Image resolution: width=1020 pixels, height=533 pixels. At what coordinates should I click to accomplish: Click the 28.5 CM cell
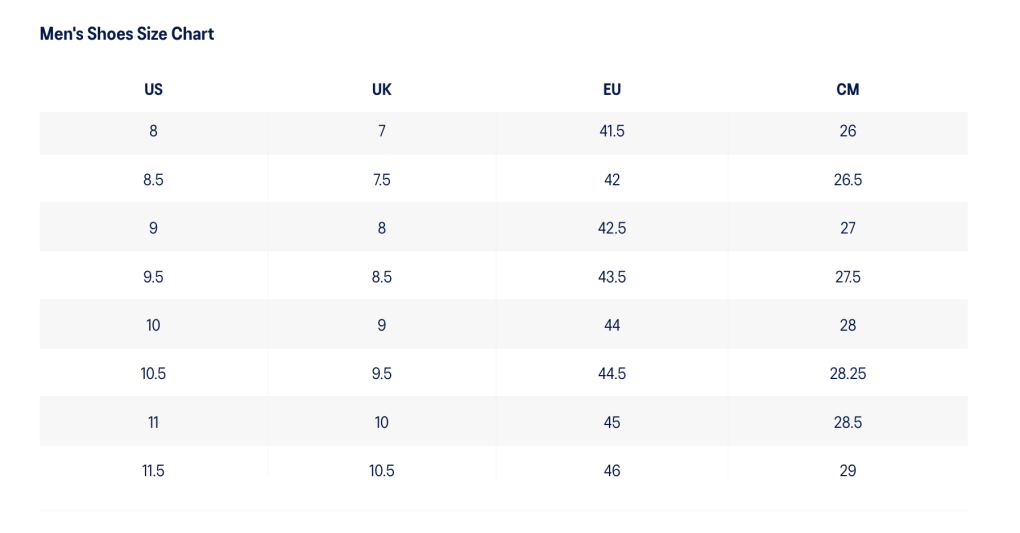click(848, 422)
